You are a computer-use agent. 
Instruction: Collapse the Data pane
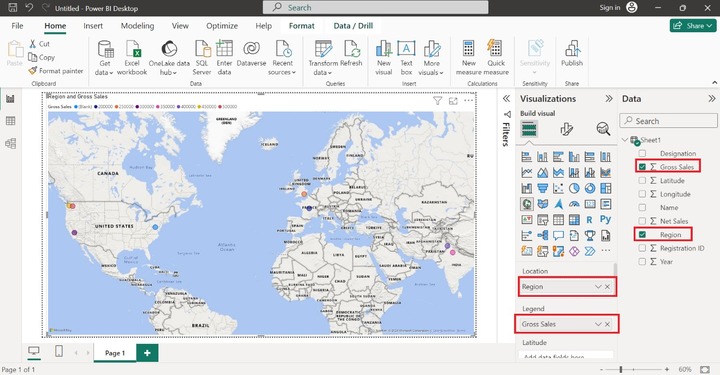pos(711,99)
